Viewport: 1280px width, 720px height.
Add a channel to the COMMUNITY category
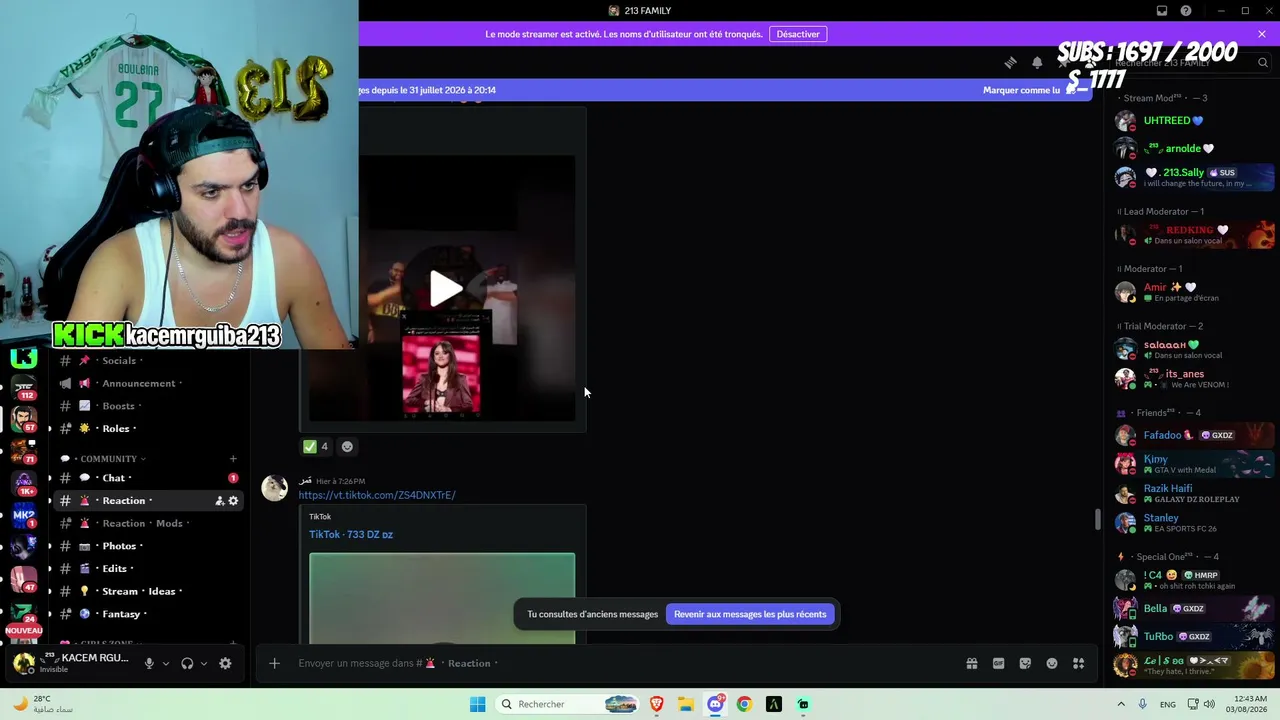(233, 459)
